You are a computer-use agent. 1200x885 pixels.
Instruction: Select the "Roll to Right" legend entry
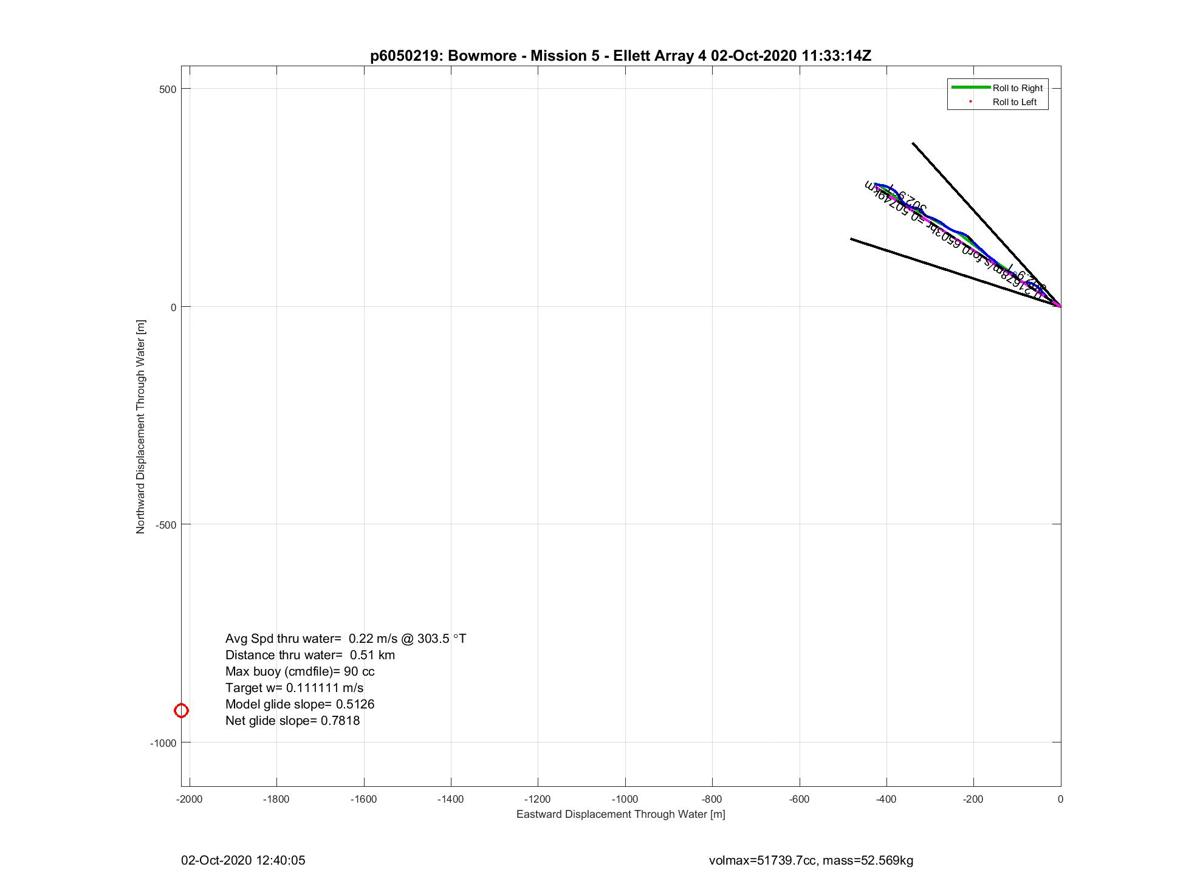pyautogui.click(x=1017, y=88)
